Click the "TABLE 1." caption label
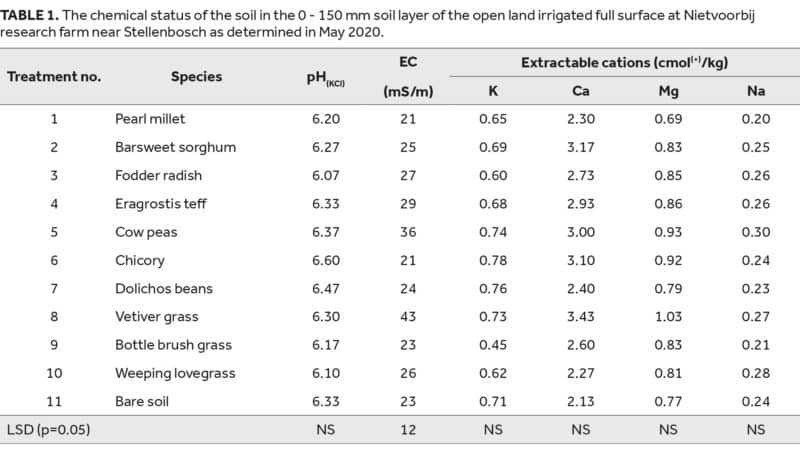This screenshot has height=450, width=800. click(x=31, y=12)
